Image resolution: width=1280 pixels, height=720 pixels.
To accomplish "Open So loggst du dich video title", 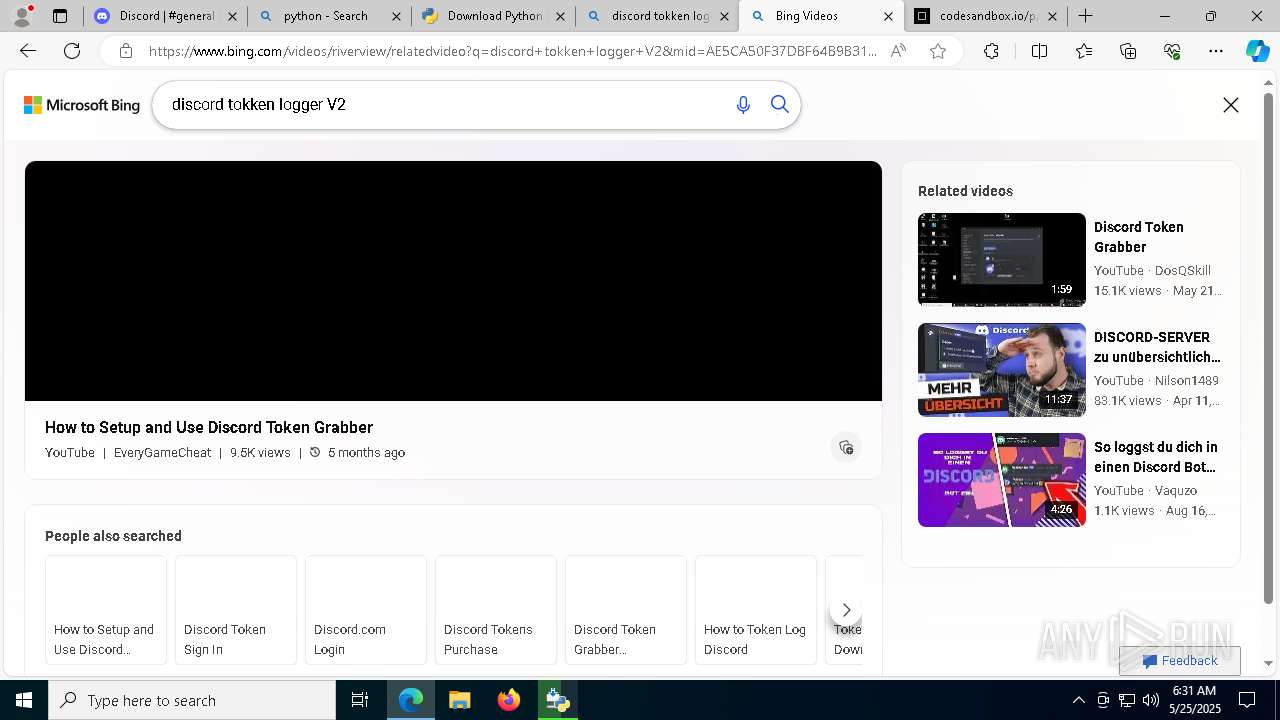I will 1156,457.
